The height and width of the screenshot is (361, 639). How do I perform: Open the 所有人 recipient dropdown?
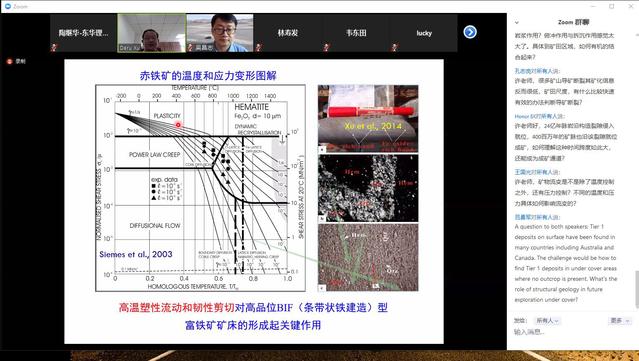(547, 321)
